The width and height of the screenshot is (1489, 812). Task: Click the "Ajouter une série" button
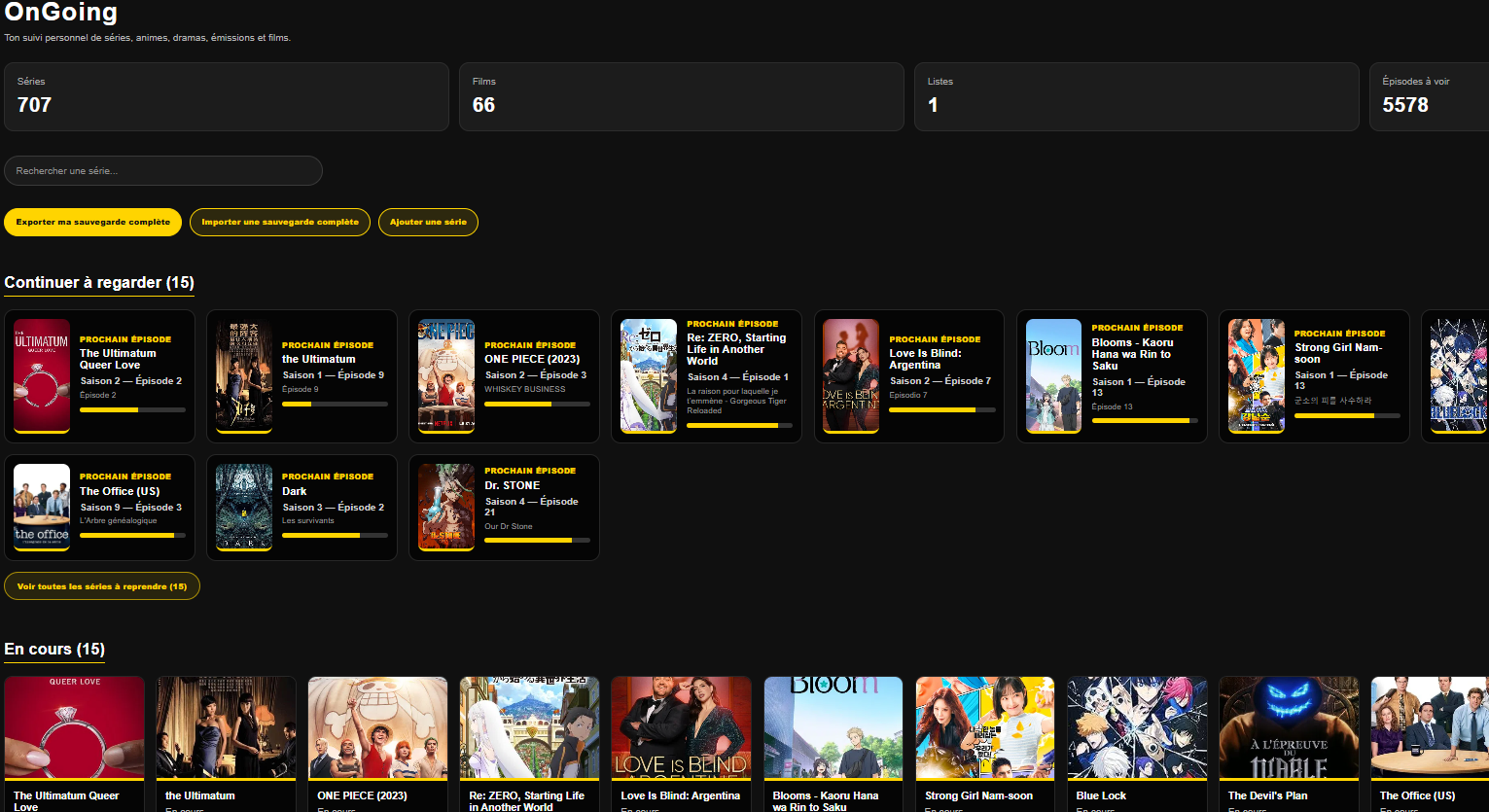428,222
